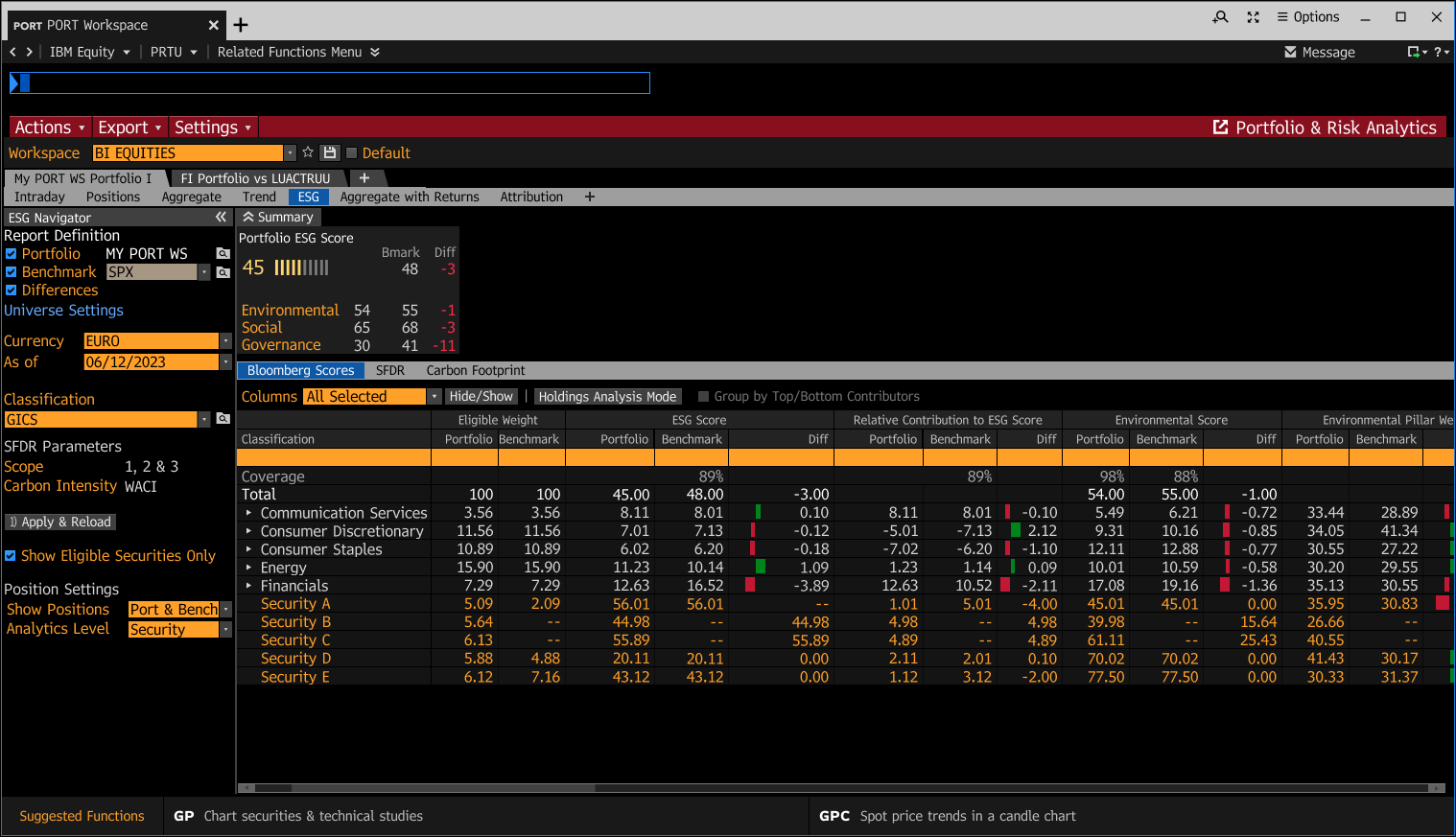The height and width of the screenshot is (837, 1456).
Task: Switch to the Attribution tab
Action: (x=531, y=197)
